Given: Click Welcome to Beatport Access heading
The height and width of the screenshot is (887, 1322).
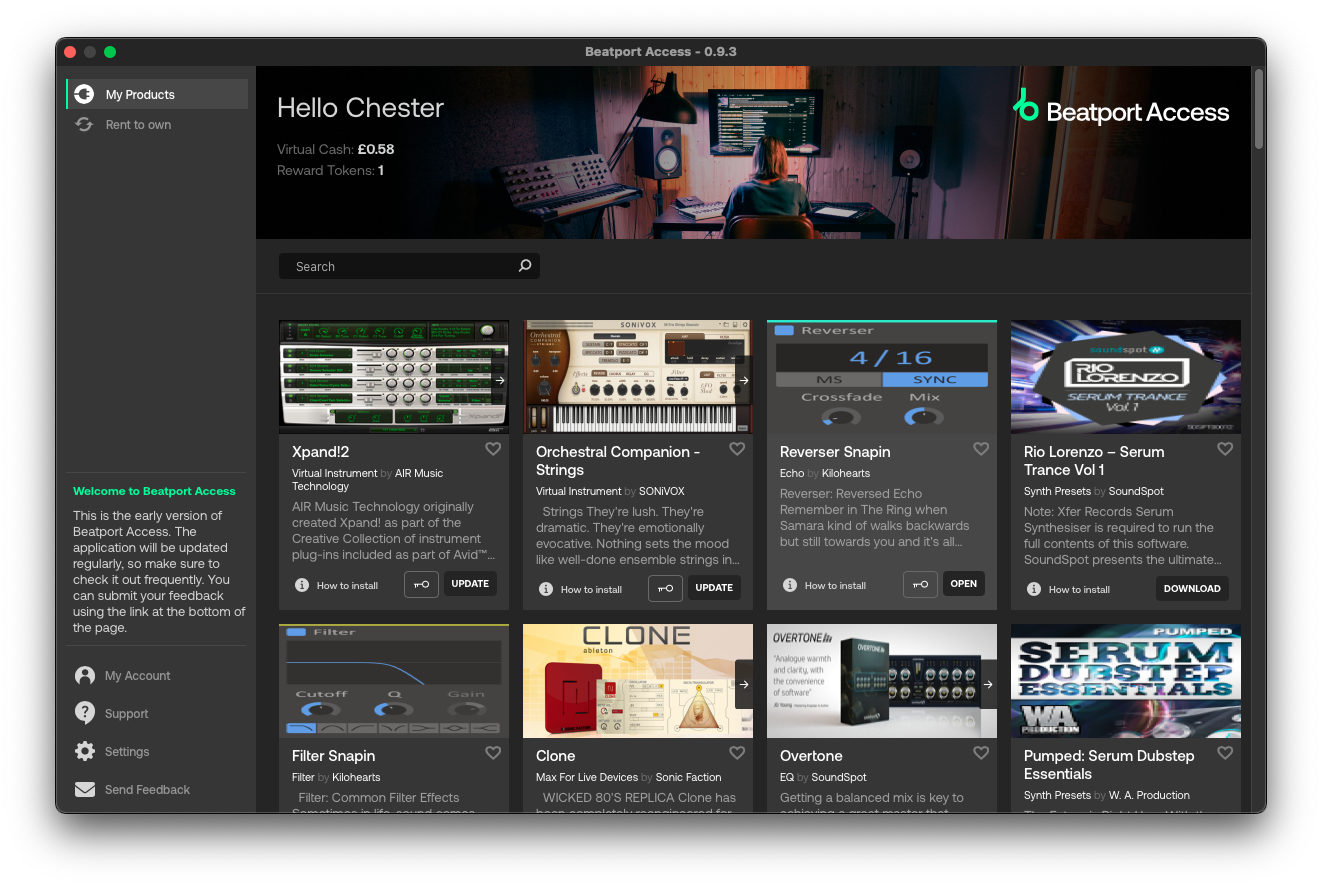Looking at the screenshot, I should point(154,492).
